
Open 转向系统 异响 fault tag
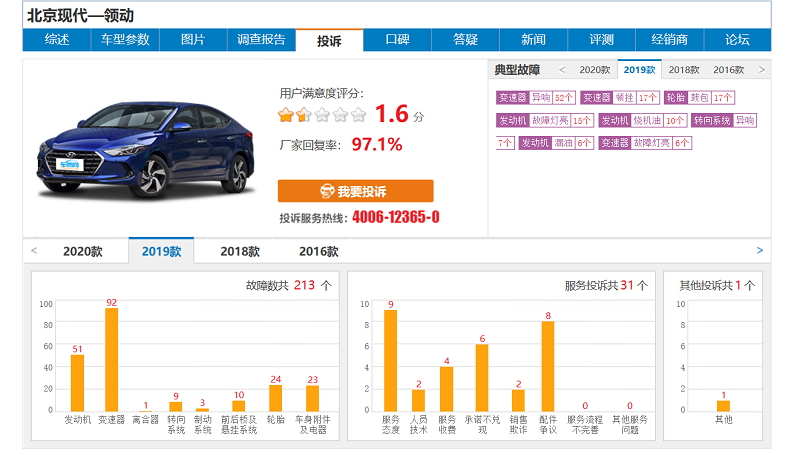[724, 120]
